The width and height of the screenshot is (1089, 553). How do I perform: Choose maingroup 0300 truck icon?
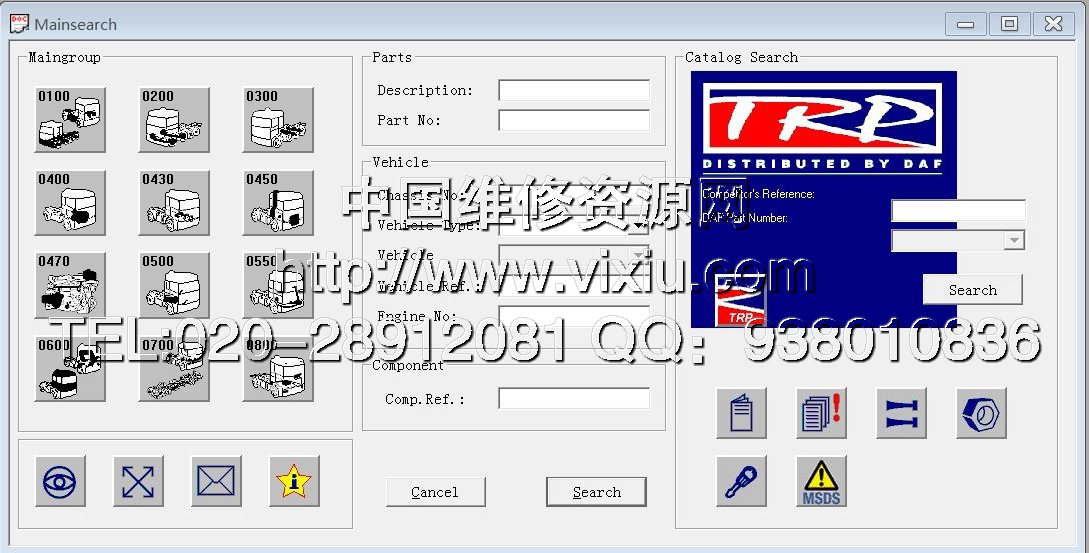point(278,120)
